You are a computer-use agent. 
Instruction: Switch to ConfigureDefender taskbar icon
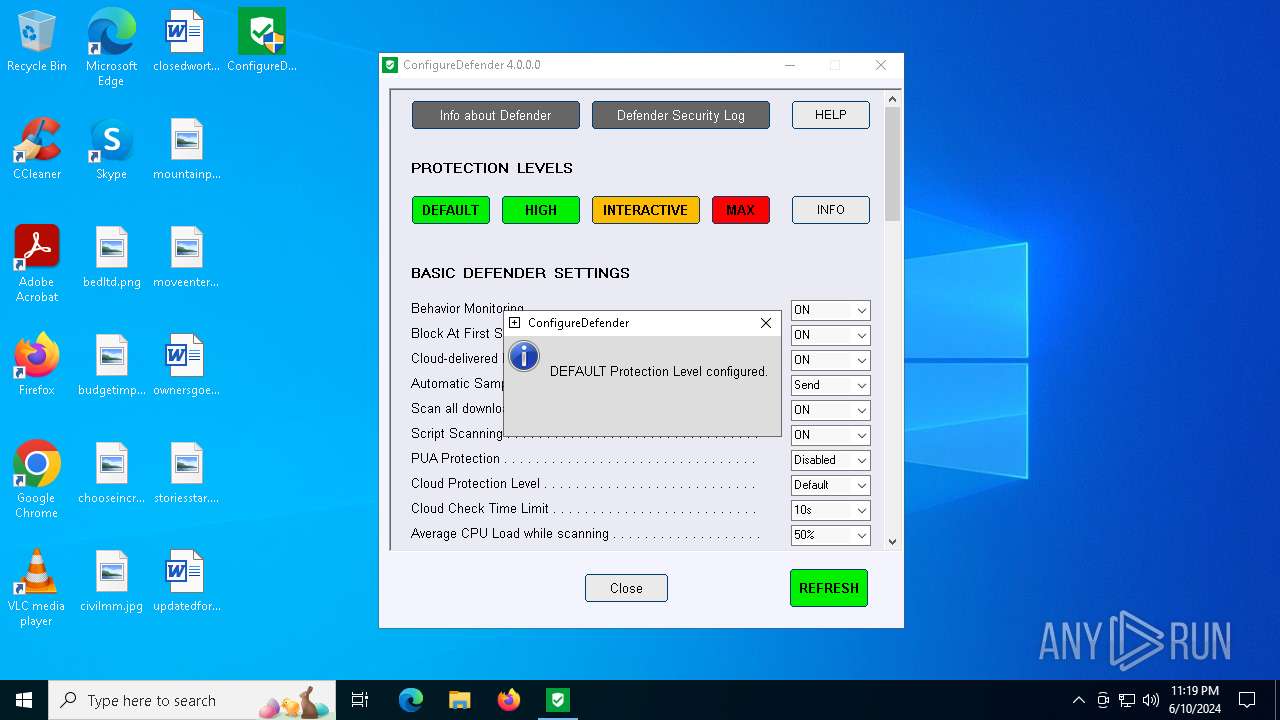point(557,700)
